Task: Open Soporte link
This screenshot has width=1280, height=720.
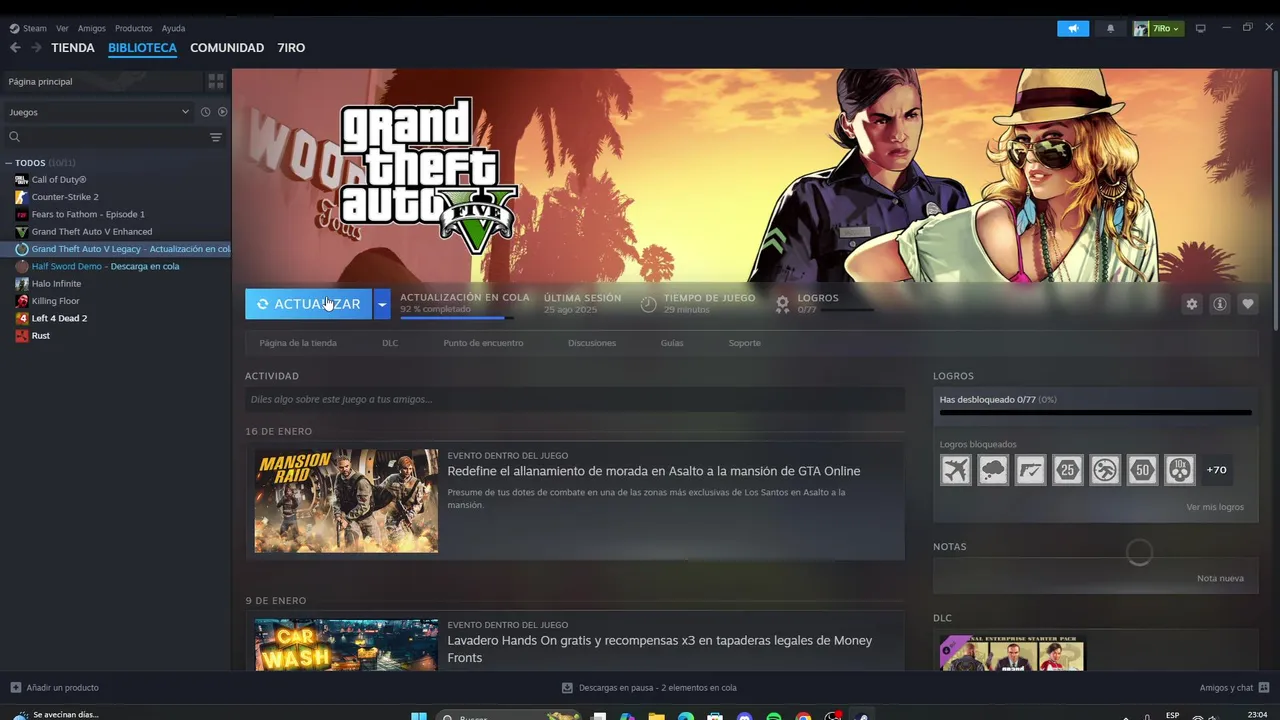Action: [744, 343]
